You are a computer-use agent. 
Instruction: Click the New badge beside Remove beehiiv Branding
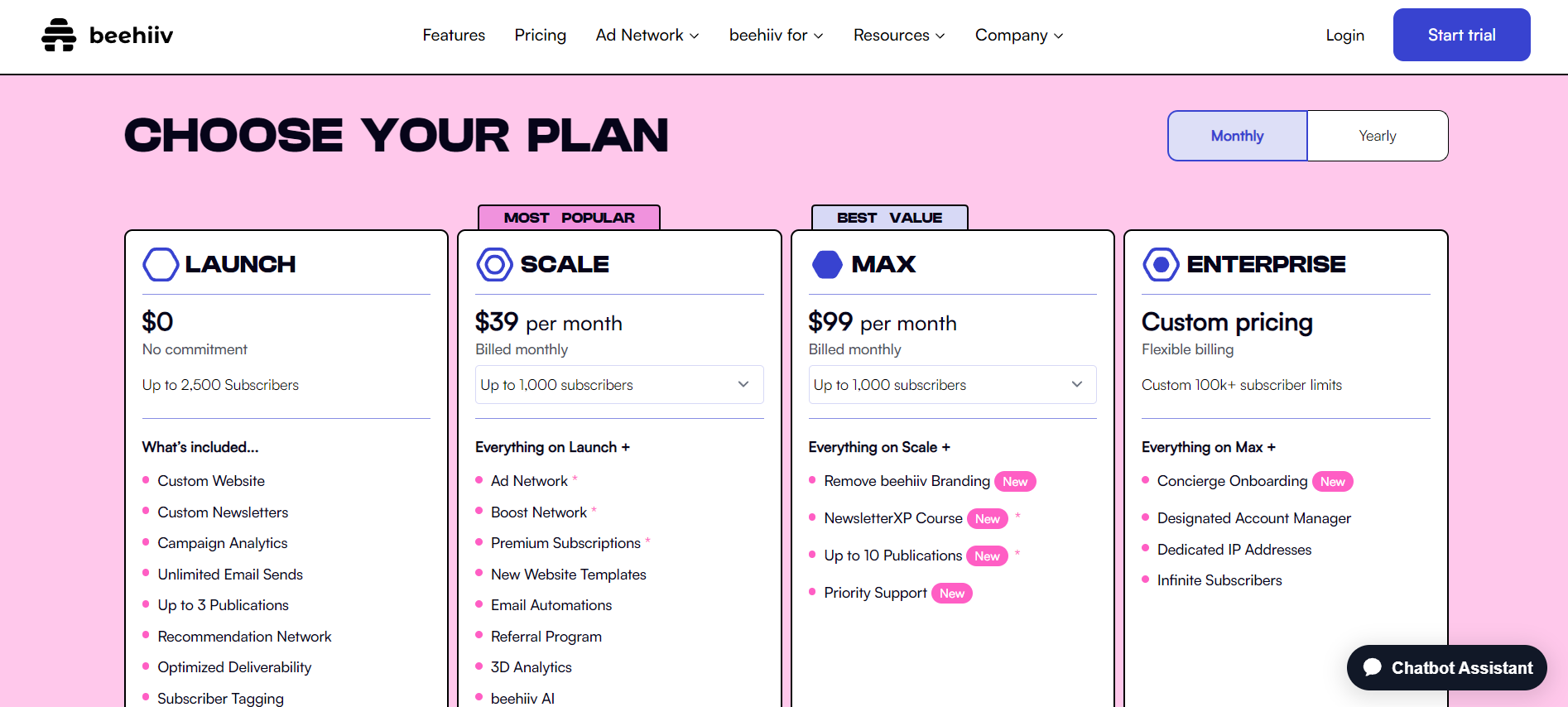[x=1015, y=482]
